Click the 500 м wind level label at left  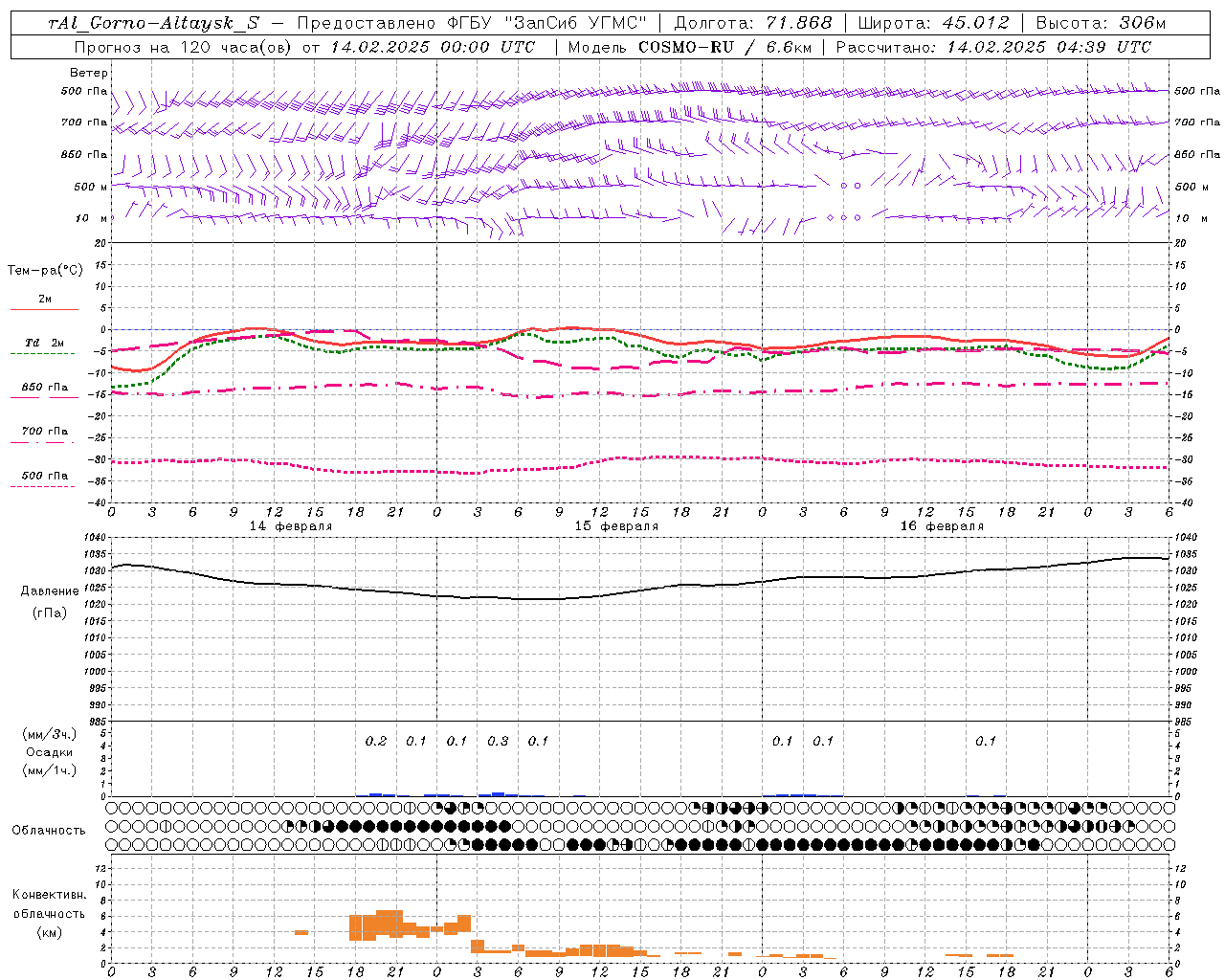coord(91,187)
